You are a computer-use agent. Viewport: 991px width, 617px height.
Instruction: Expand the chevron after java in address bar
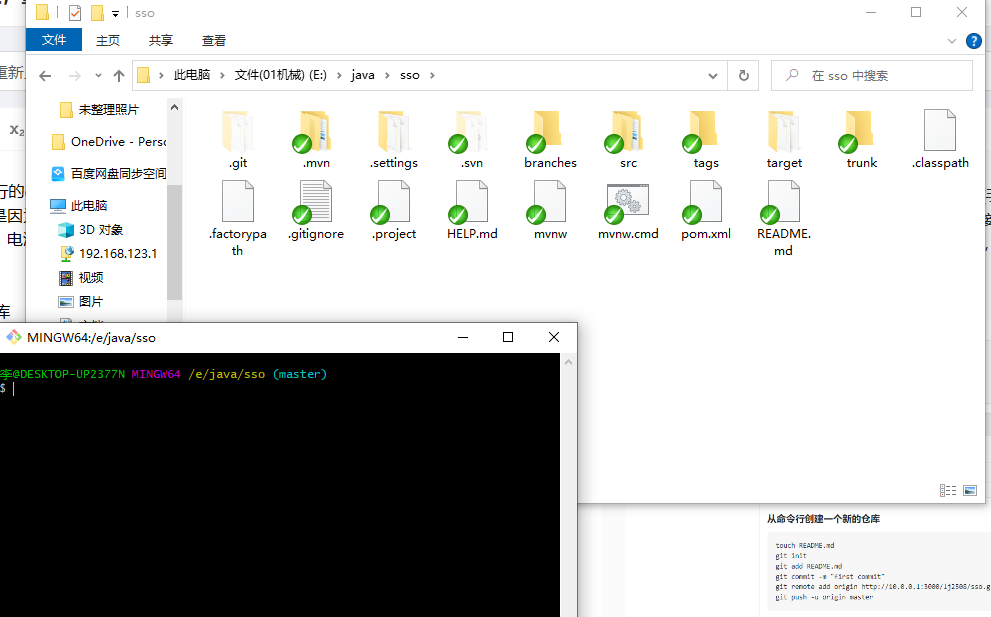click(387, 75)
